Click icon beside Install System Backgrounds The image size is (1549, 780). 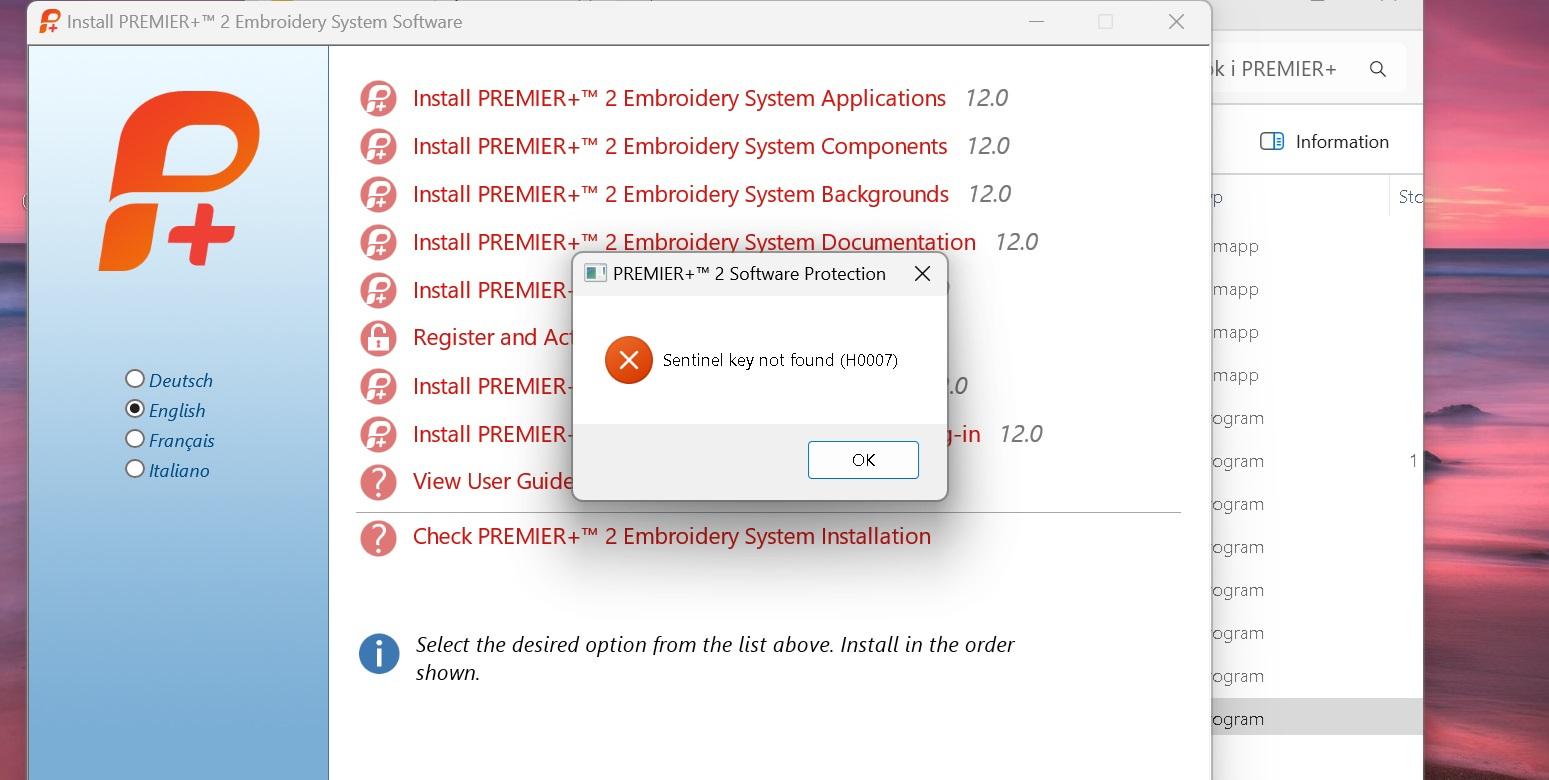pos(378,195)
